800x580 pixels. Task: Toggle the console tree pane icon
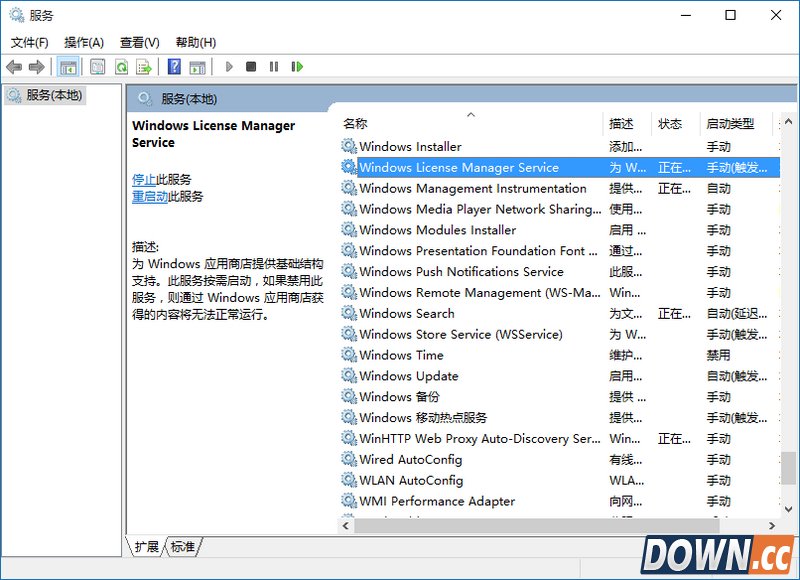[x=68, y=67]
